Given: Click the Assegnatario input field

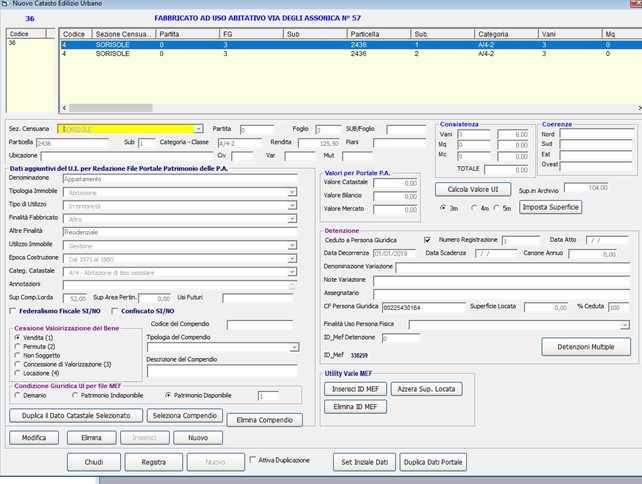Looking at the screenshot, I should point(502,294).
